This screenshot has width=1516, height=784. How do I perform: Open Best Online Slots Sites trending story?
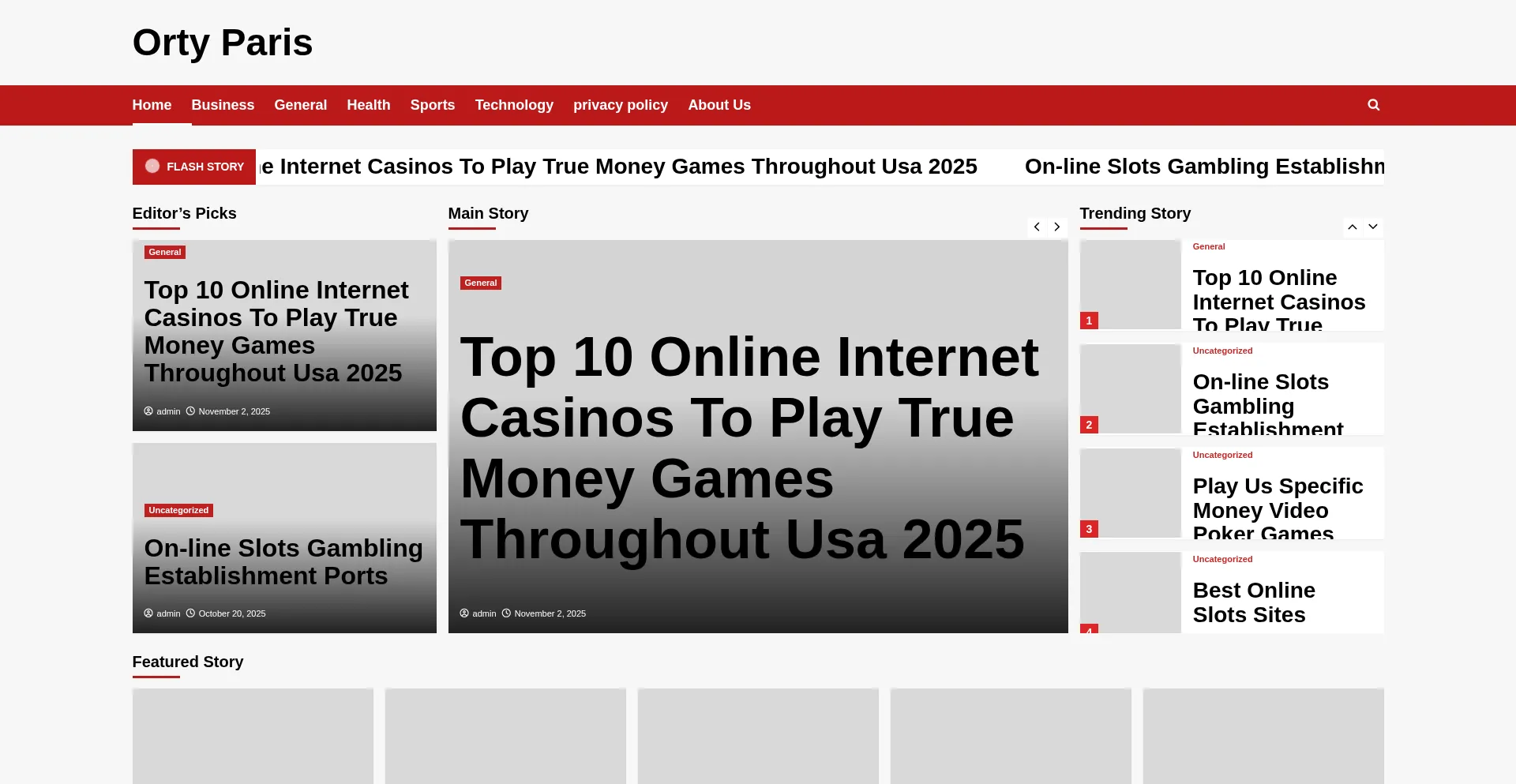click(x=1253, y=602)
